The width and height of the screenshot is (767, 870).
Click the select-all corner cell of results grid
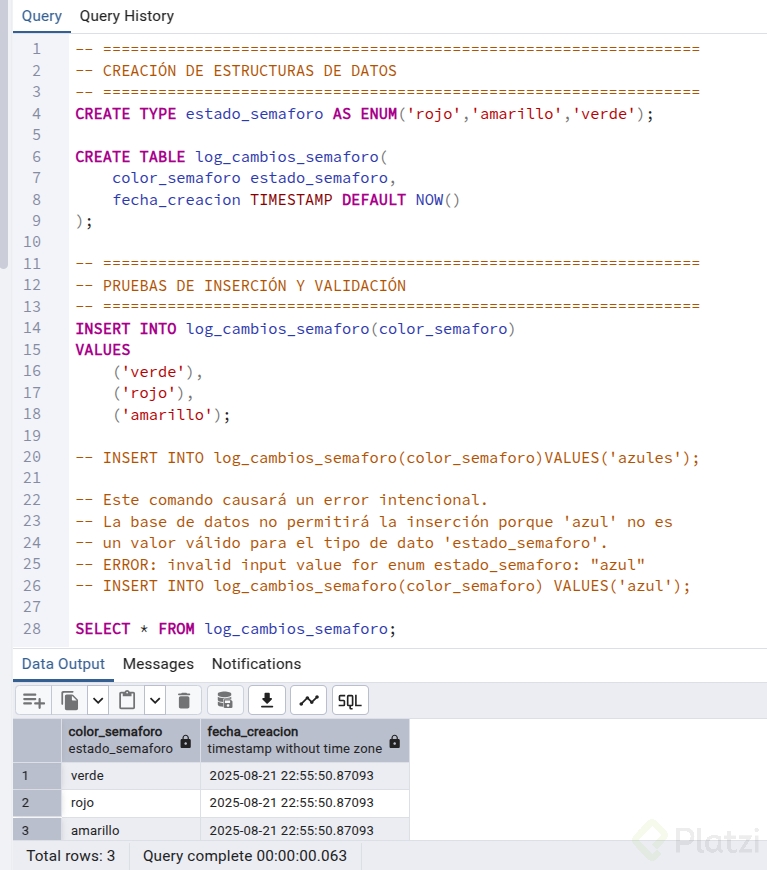37,740
